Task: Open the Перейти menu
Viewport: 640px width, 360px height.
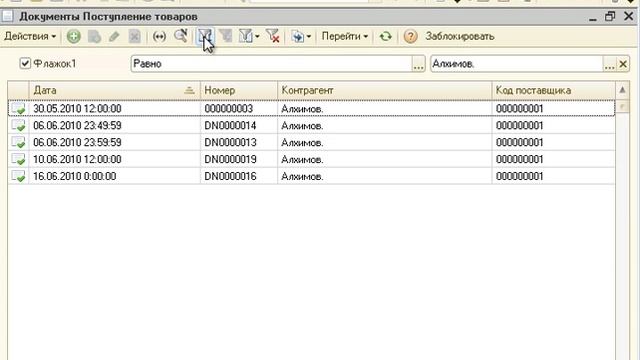Action: [x=345, y=36]
